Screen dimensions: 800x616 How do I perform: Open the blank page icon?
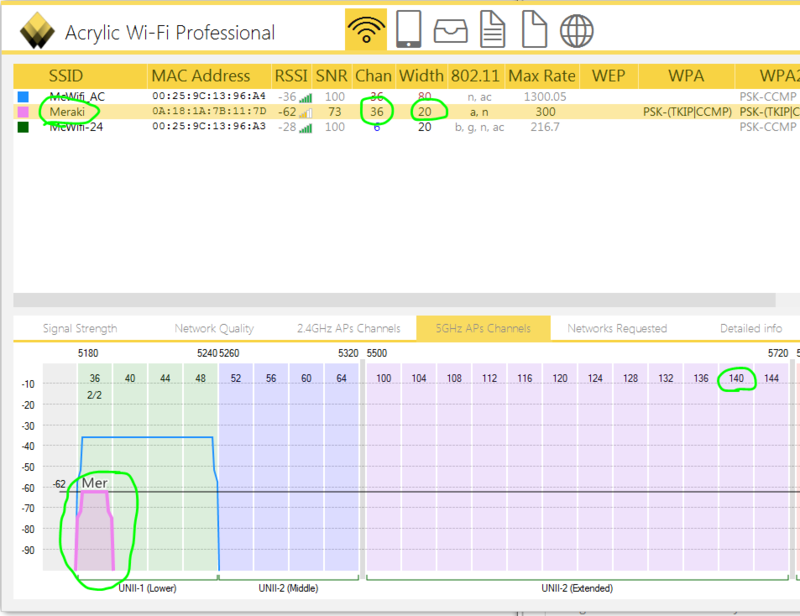point(534,30)
